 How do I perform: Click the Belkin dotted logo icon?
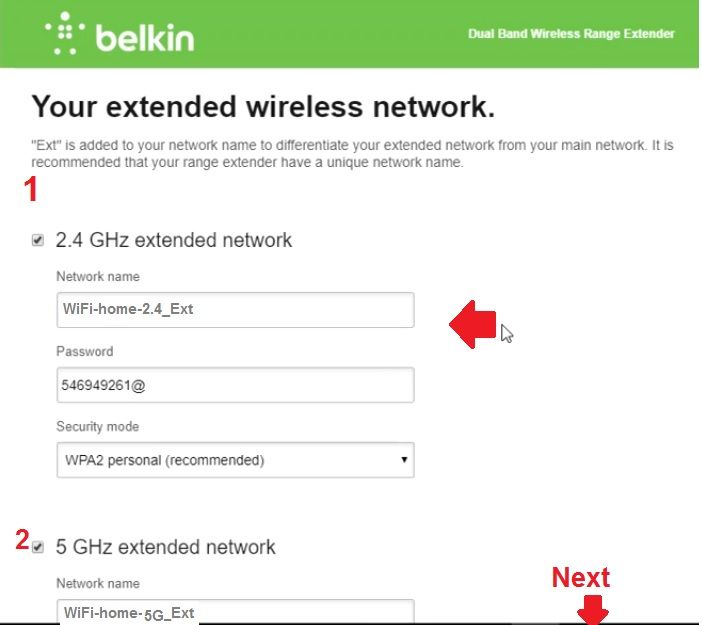[x=66, y=33]
